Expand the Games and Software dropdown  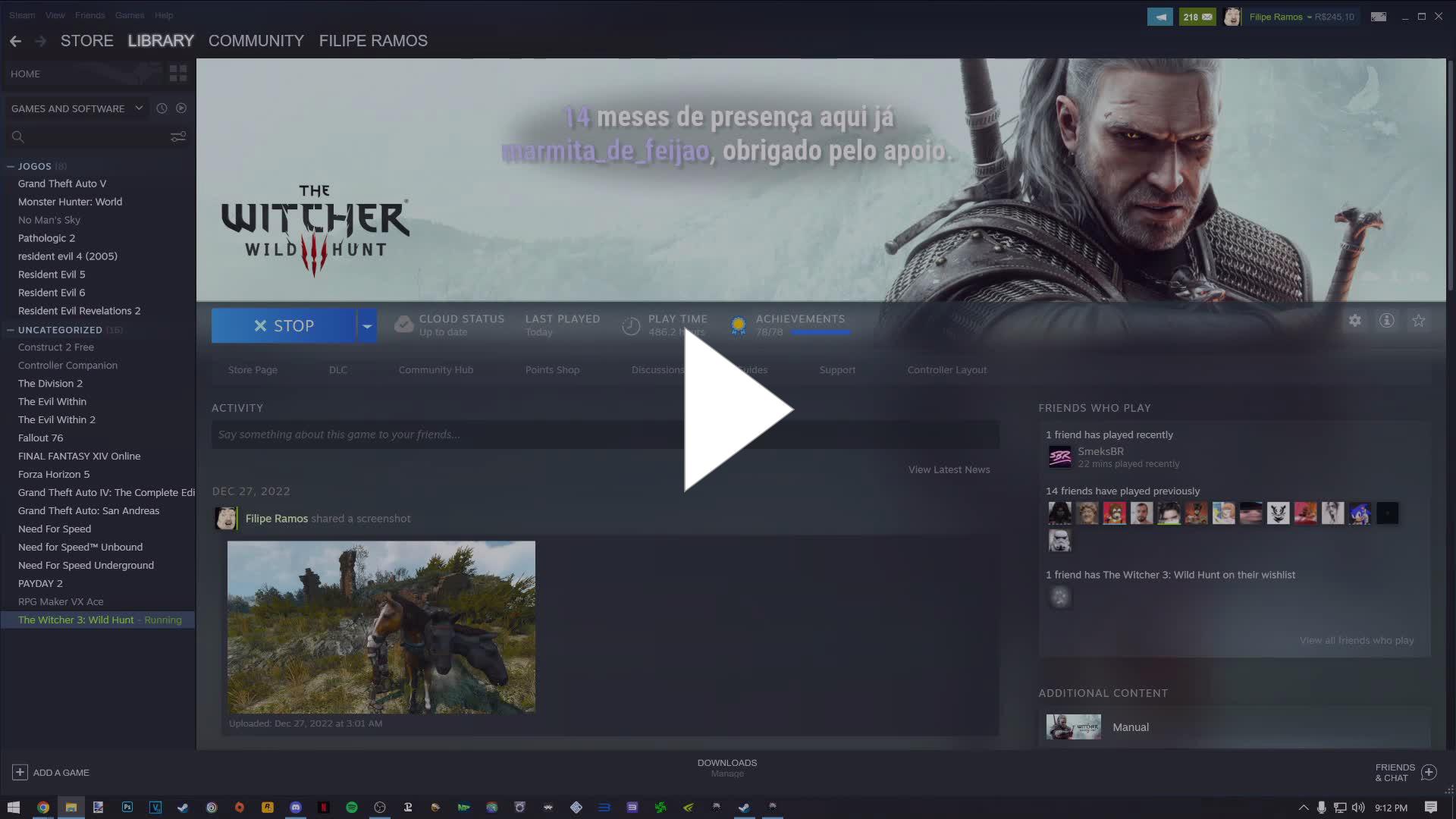[x=139, y=108]
